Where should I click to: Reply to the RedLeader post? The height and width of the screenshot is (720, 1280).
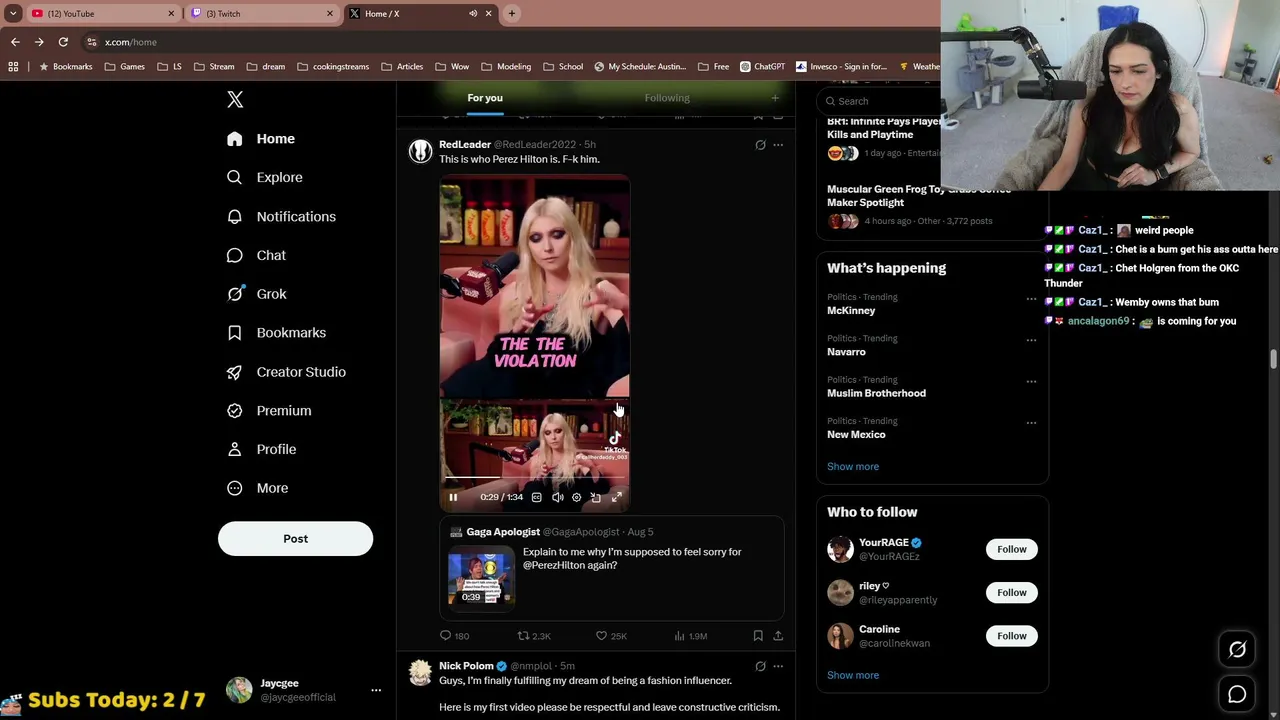455,636
